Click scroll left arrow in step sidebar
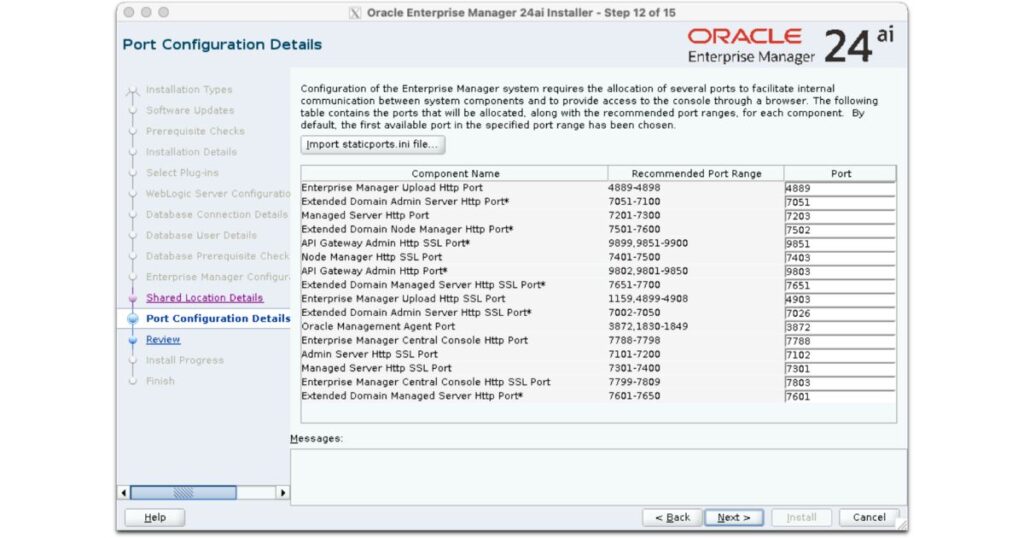1024x538 pixels. (123, 492)
